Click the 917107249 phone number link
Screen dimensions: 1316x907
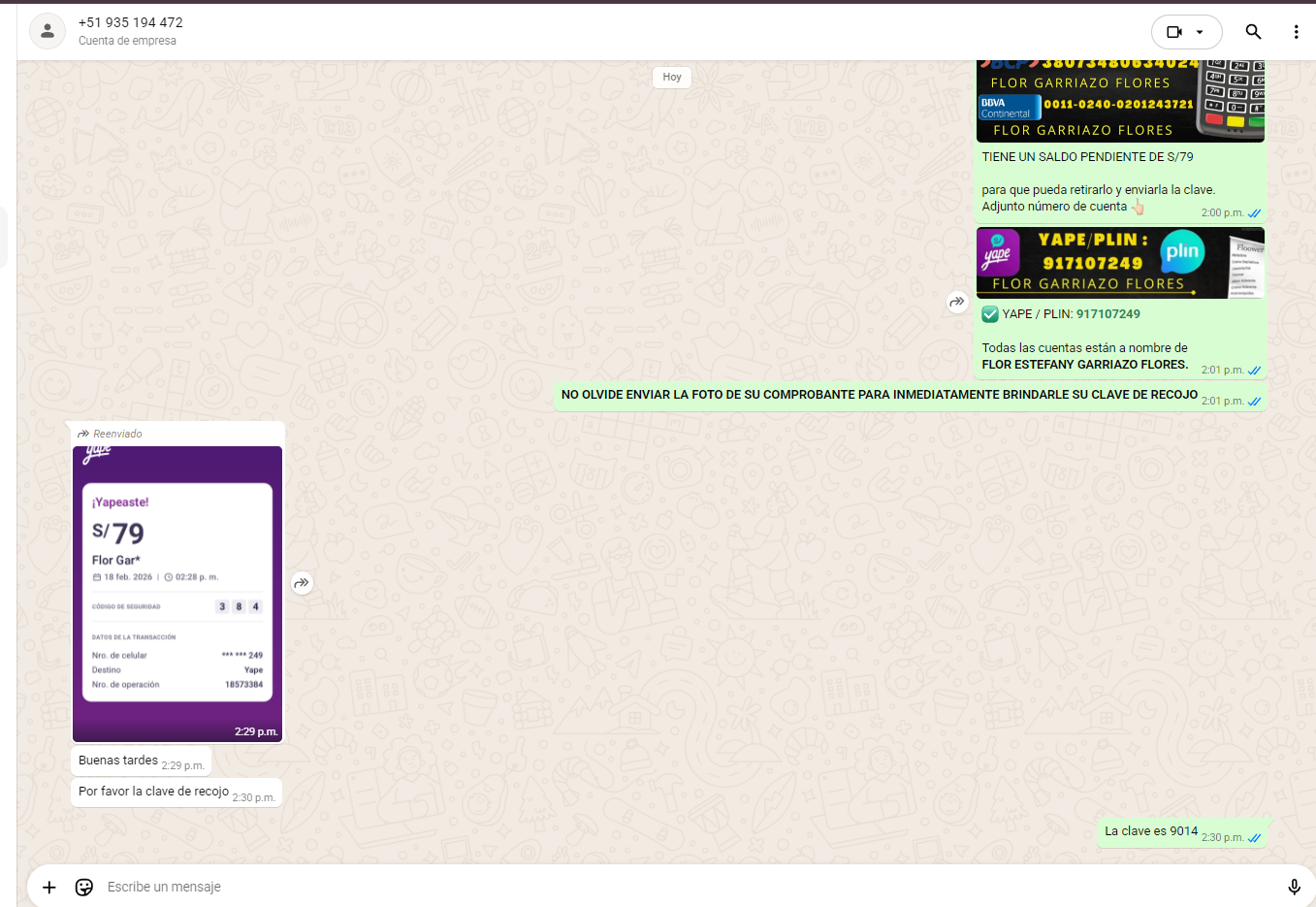coord(1107,314)
